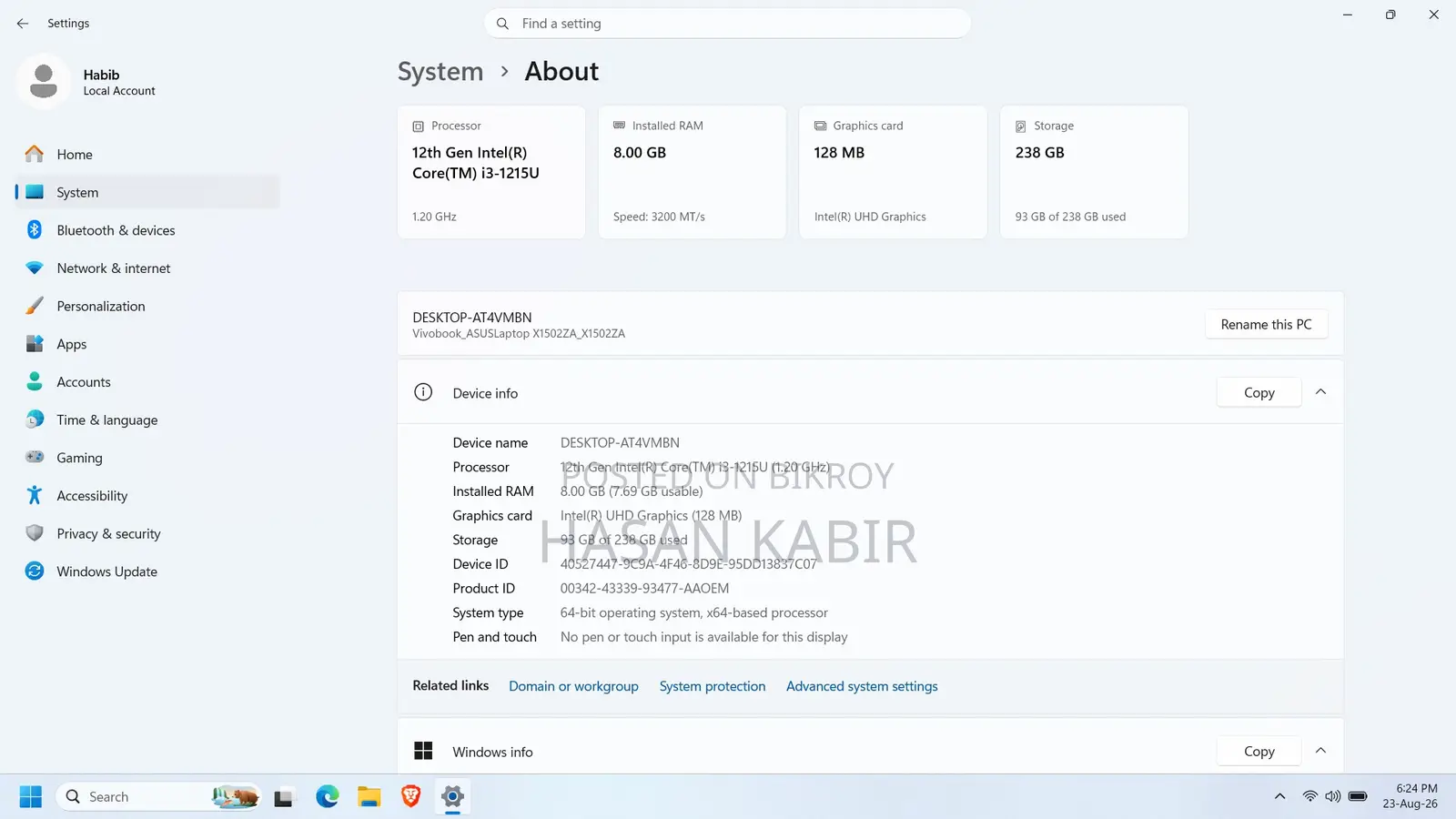Image resolution: width=1456 pixels, height=819 pixels.
Task: Go to Bluetooth & devices settings
Action: (147, 230)
